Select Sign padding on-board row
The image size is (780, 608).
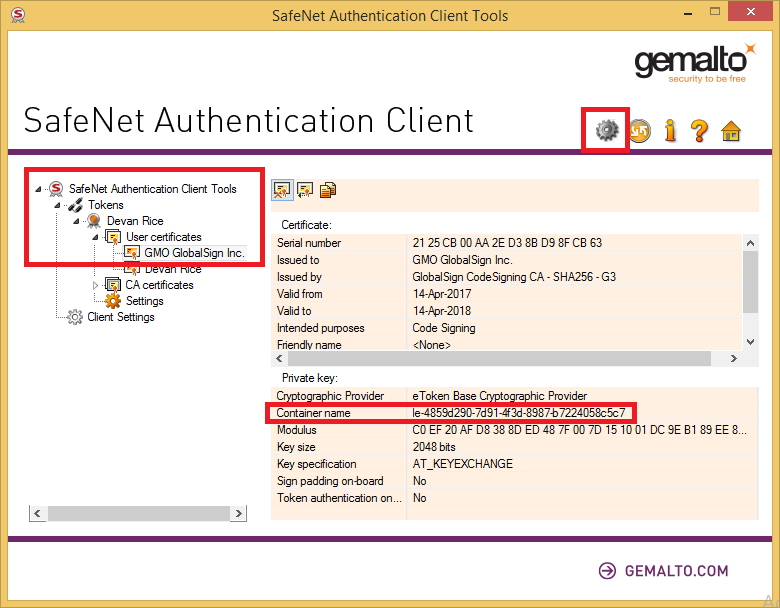(x=514, y=481)
